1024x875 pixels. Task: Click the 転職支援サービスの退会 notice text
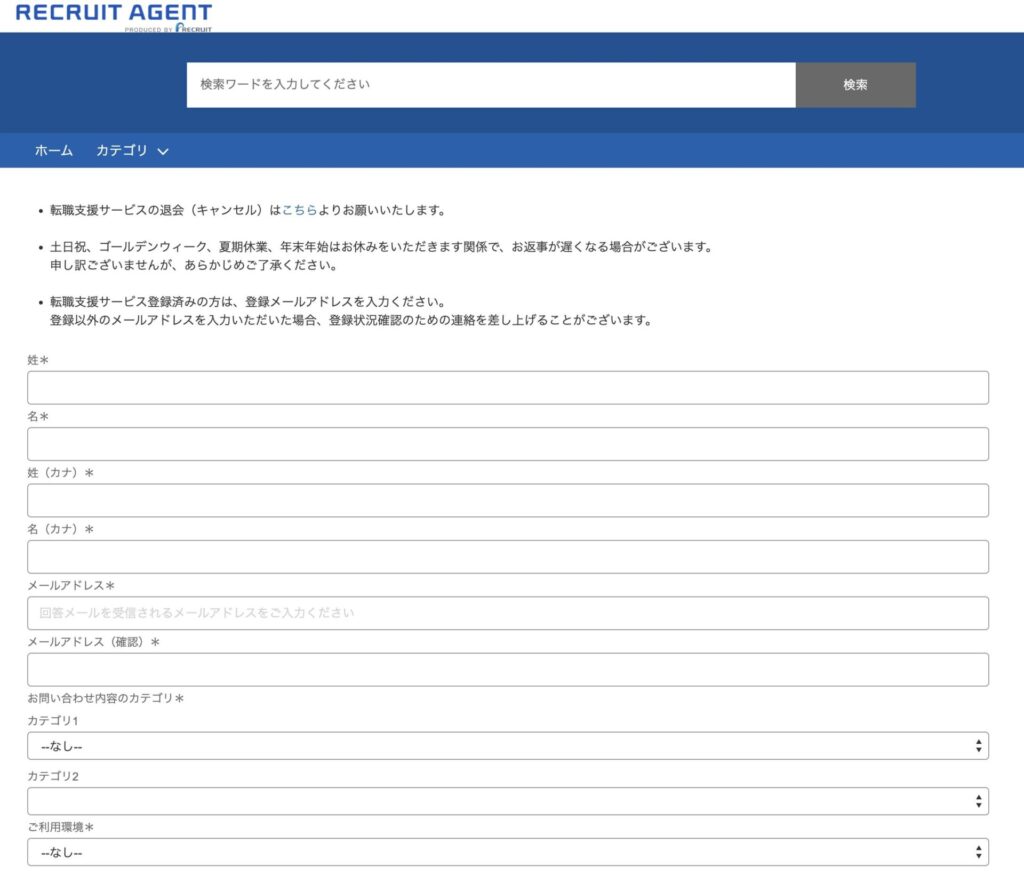(x=248, y=210)
